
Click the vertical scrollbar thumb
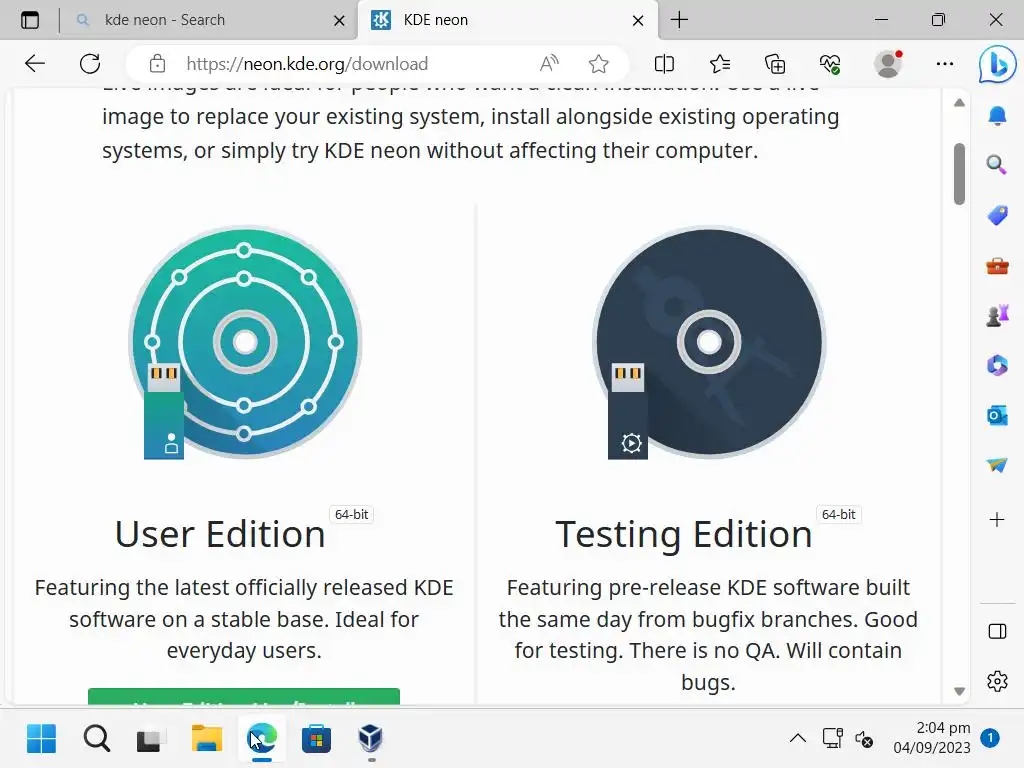pyautogui.click(x=959, y=174)
